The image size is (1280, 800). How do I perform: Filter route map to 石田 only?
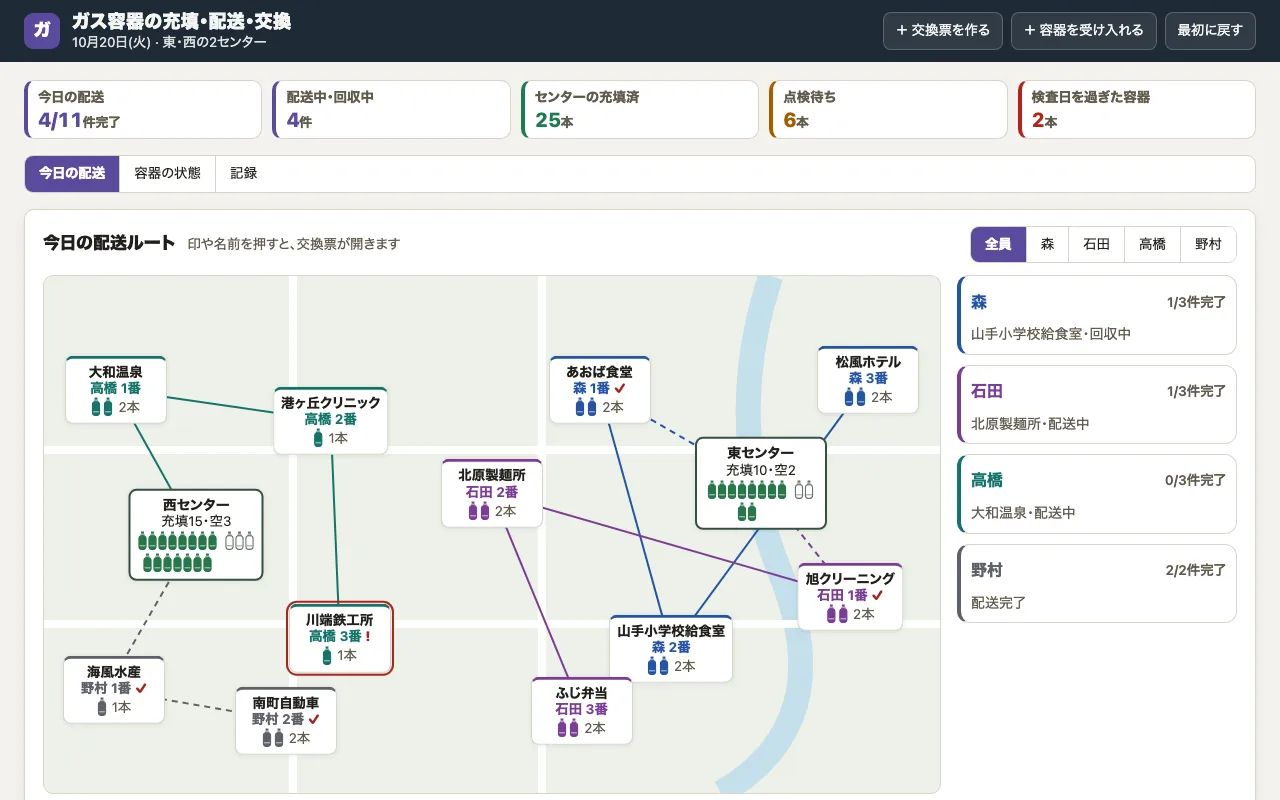(1097, 244)
